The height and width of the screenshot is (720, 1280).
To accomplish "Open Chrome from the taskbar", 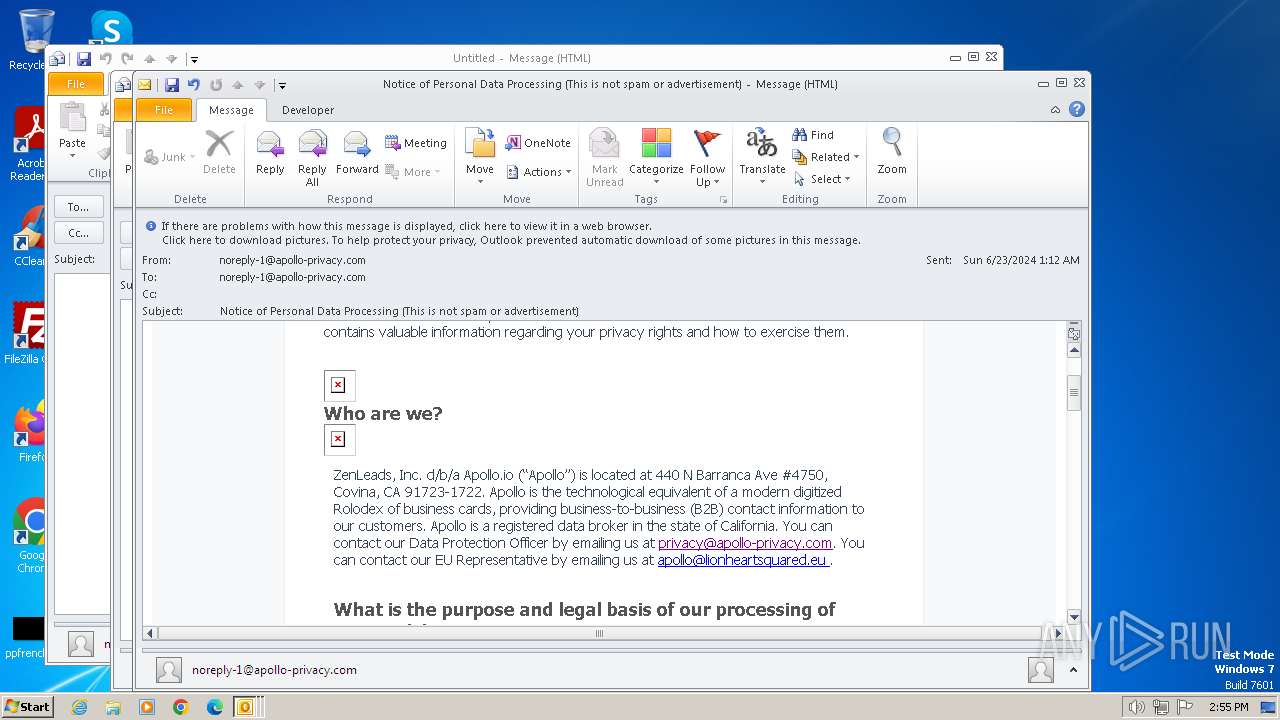I will [x=181, y=707].
